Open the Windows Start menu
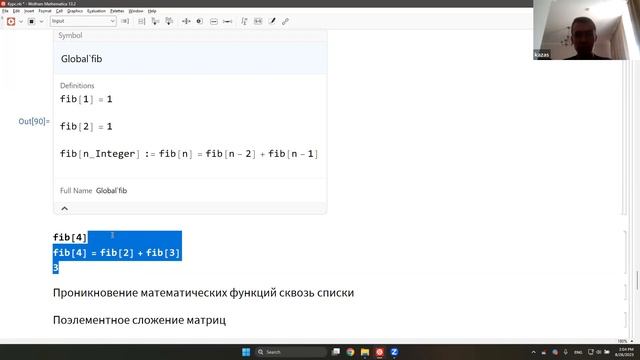 246,352
